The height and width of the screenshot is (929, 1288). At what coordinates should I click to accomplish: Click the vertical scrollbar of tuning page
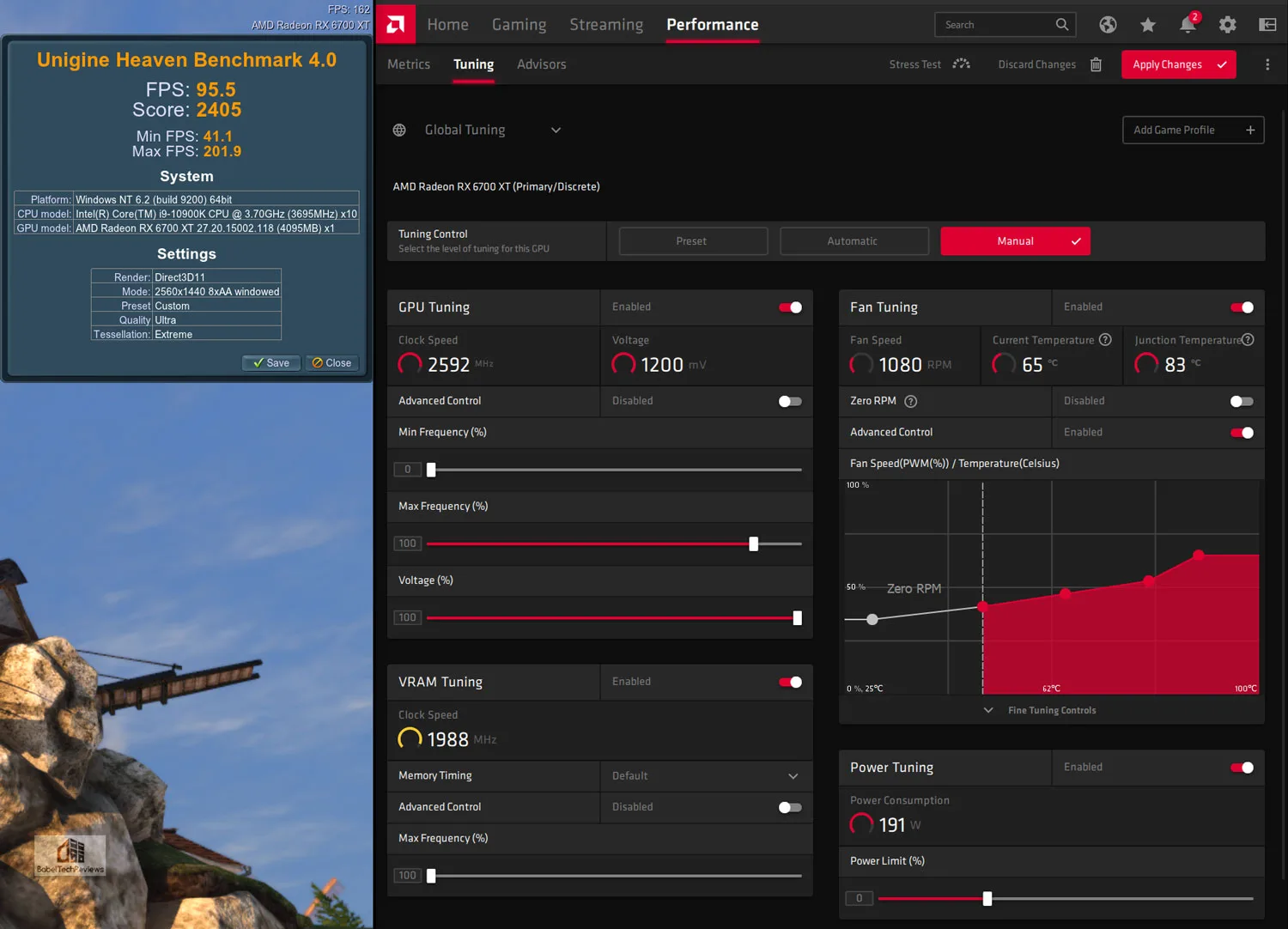(1285, 495)
